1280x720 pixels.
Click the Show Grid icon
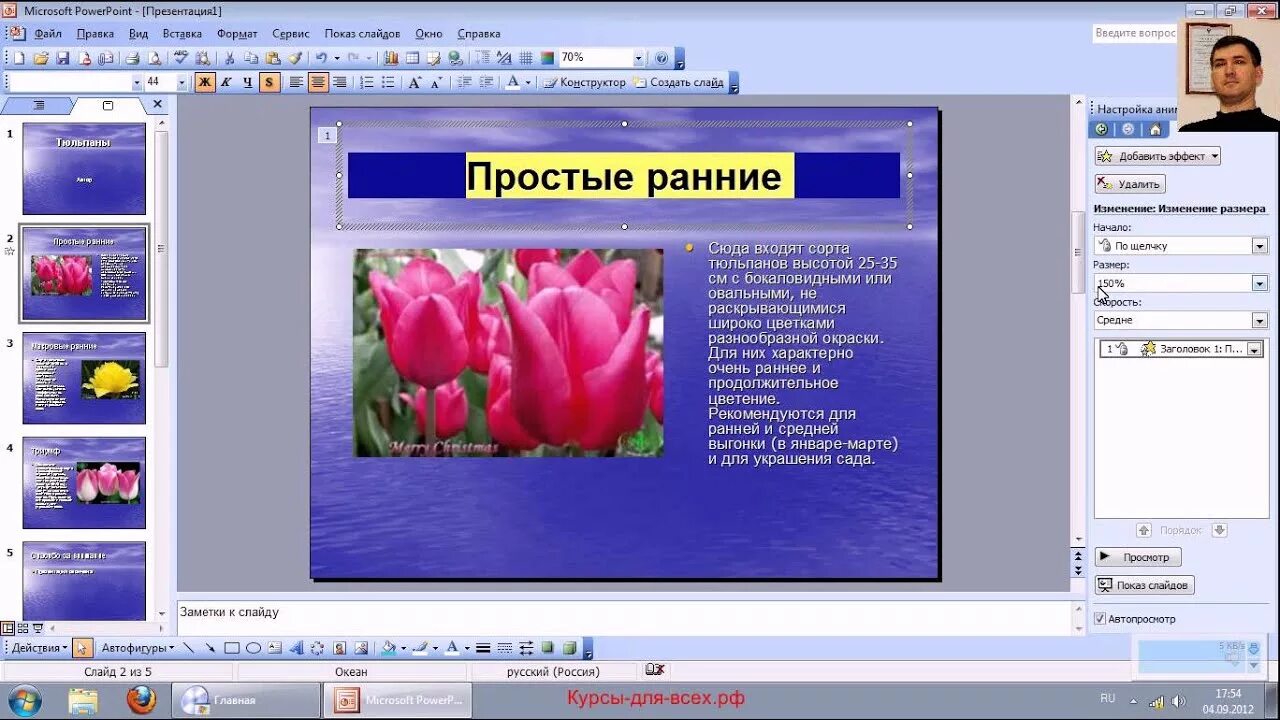526,58
